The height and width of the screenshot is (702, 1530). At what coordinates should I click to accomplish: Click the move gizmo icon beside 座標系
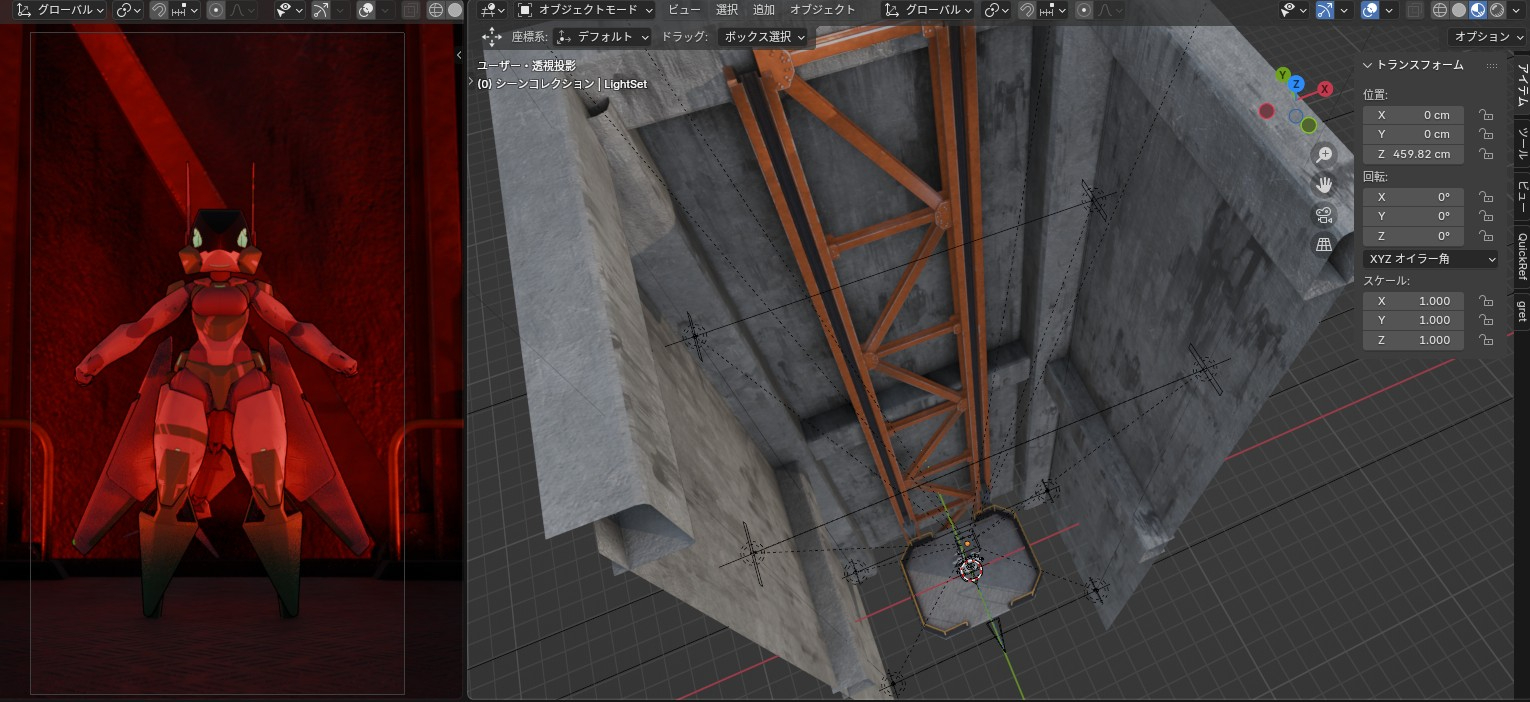coord(491,36)
